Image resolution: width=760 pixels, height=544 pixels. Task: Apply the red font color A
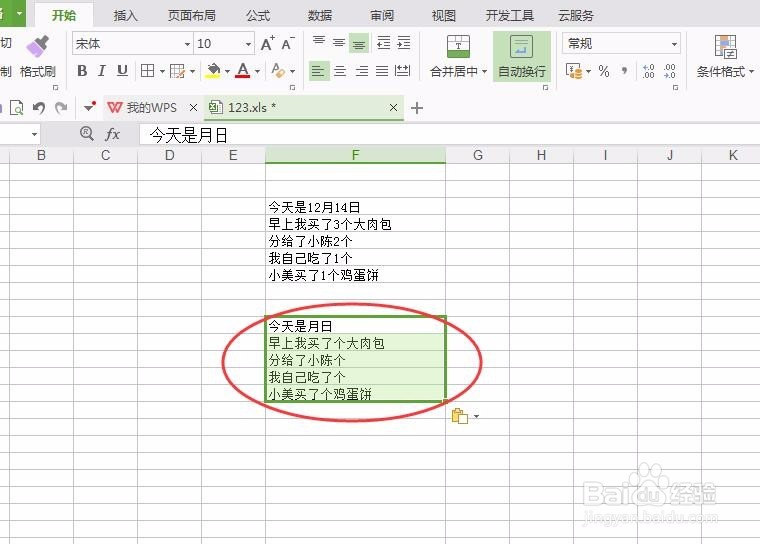point(243,71)
